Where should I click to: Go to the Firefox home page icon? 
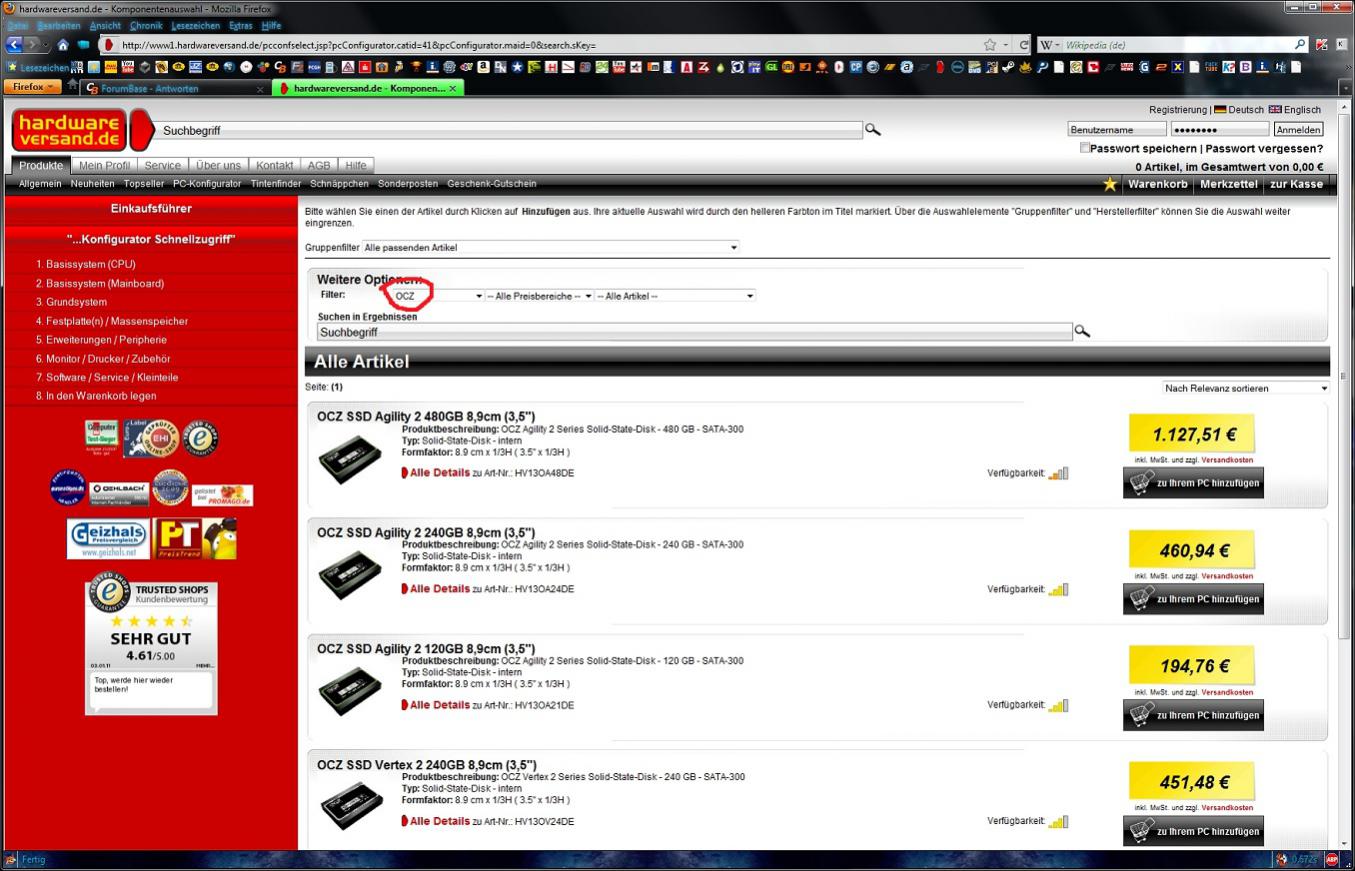(63, 45)
